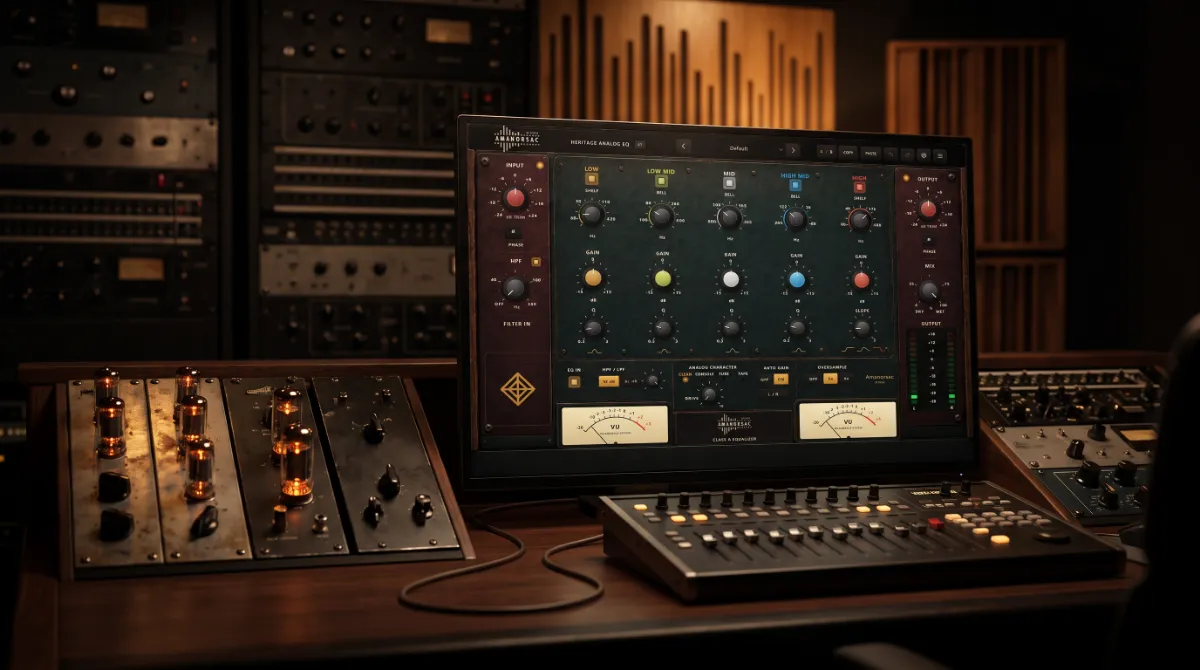Open plugin settings via the gear icon

pyautogui.click(x=924, y=154)
